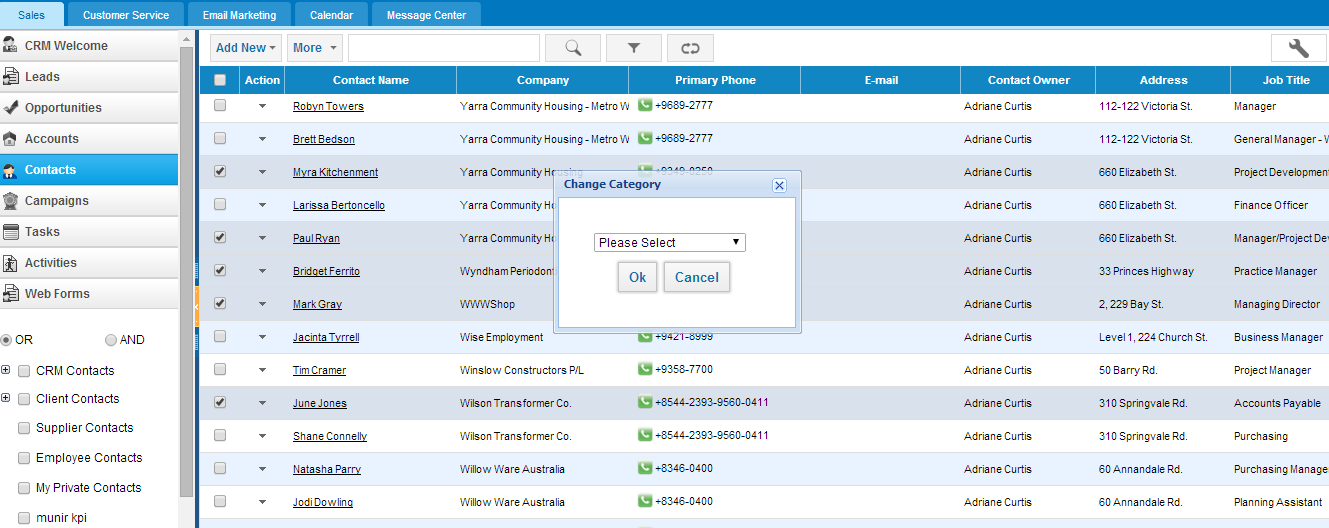
Task: Close the Change Category dialog
Action: pyautogui.click(x=780, y=185)
